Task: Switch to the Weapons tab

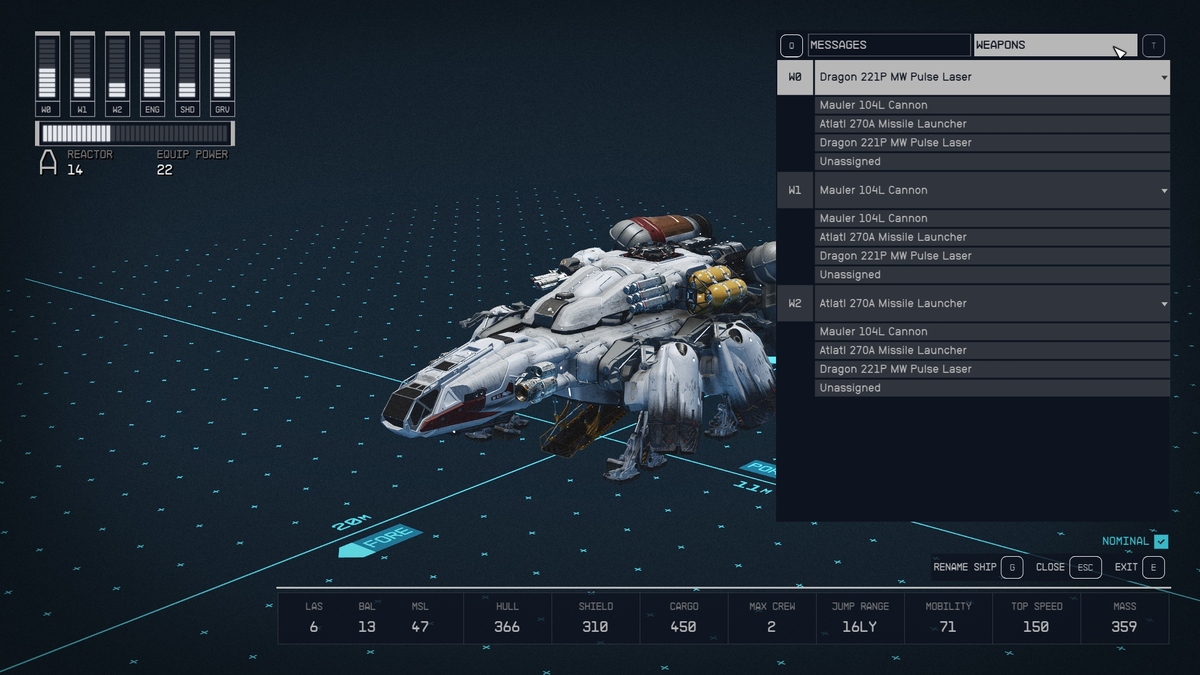Action: (1054, 45)
